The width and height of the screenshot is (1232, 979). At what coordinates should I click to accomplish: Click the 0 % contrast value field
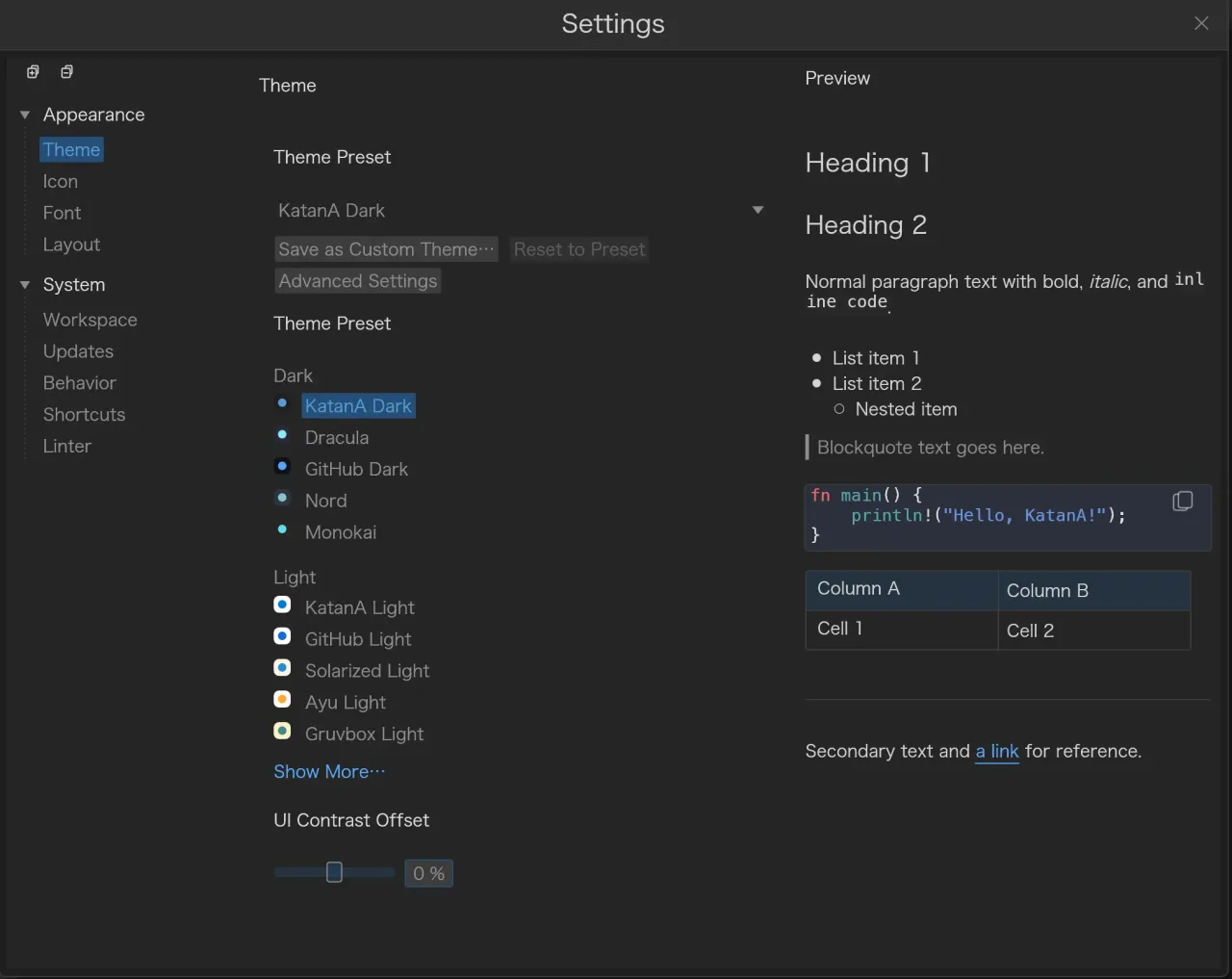coord(428,873)
